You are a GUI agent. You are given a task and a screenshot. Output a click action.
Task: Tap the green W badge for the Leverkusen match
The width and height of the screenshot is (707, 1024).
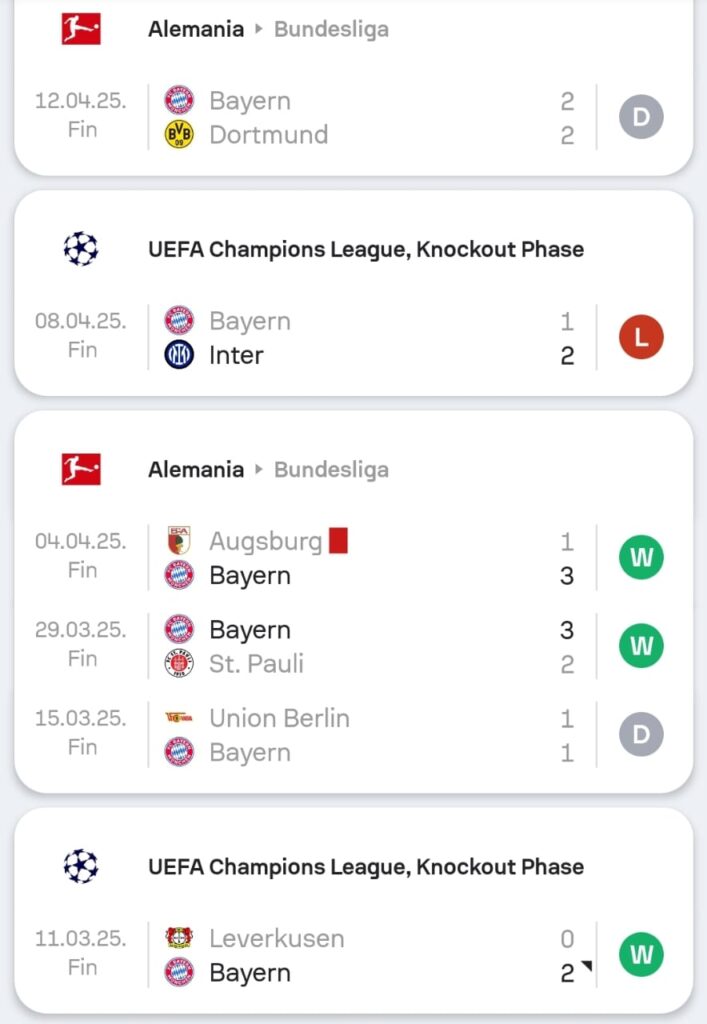tap(641, 955)
